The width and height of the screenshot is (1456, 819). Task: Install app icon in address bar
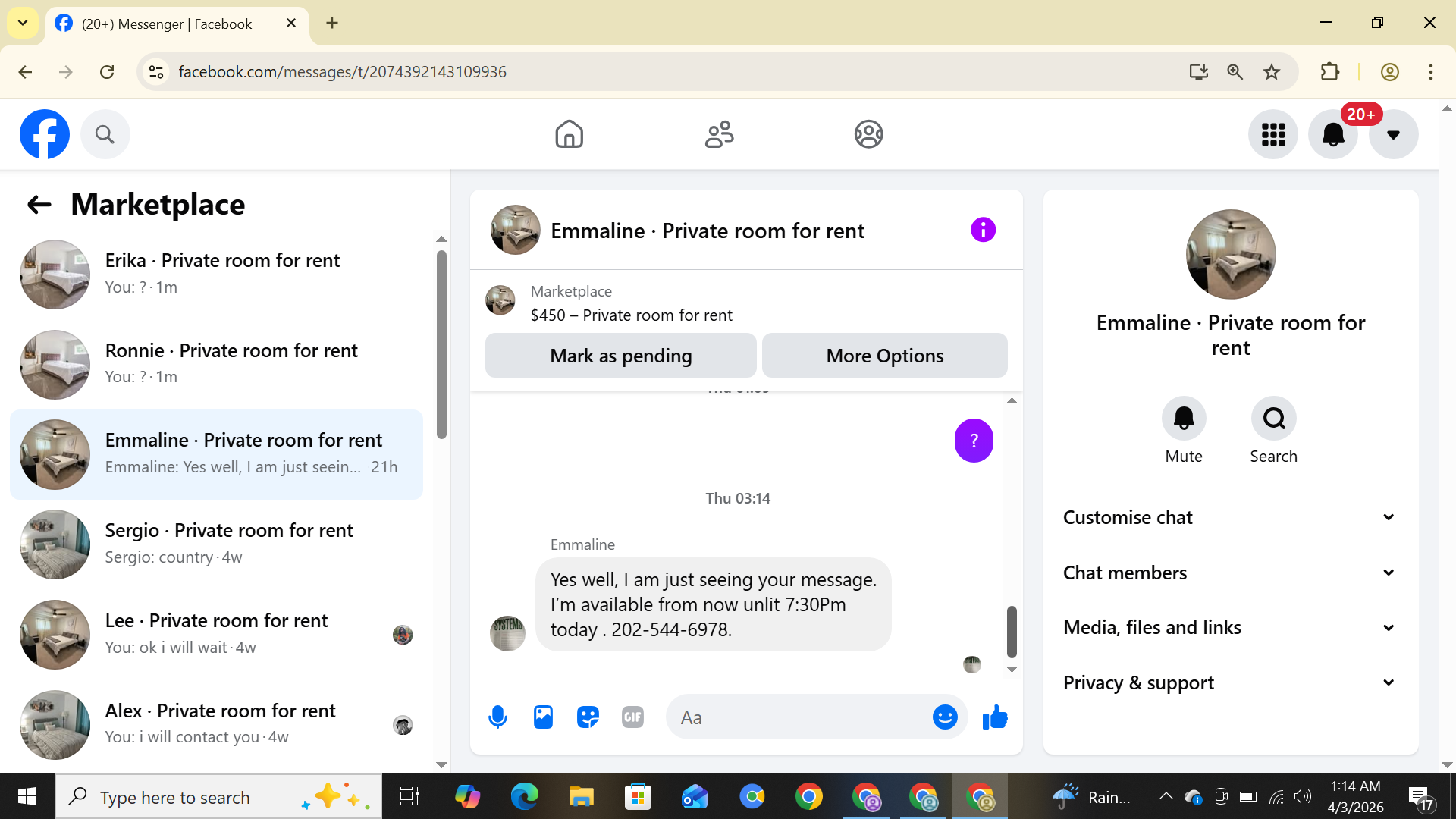[x=1198, y=72]
